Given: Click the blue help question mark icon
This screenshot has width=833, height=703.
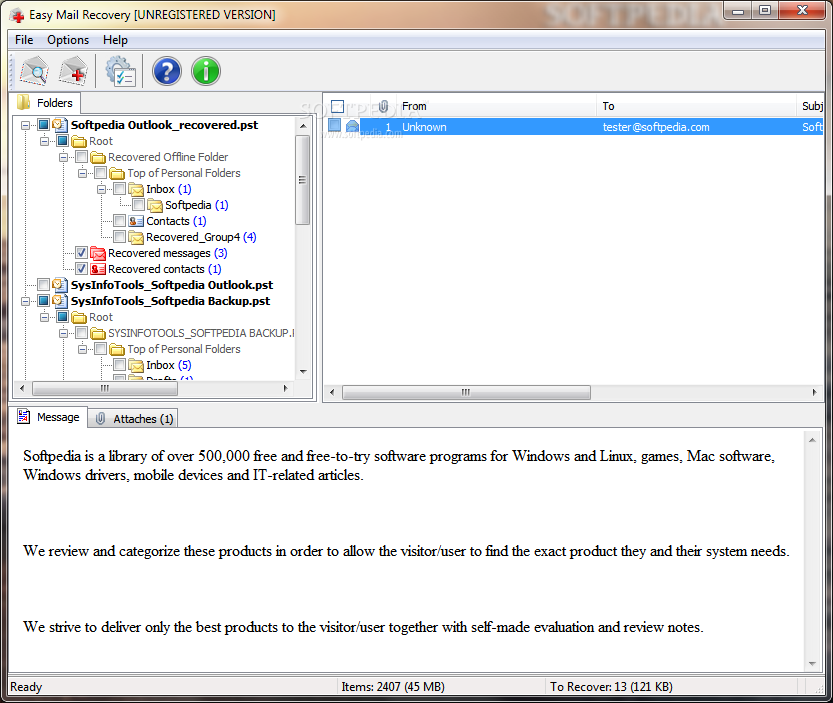Looking at the screenshot, I should (167, 71).
